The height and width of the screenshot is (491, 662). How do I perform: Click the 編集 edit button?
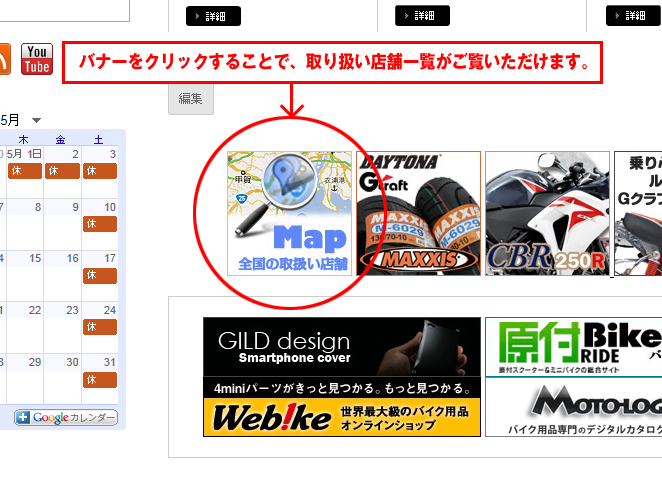(x=191, y=99)
